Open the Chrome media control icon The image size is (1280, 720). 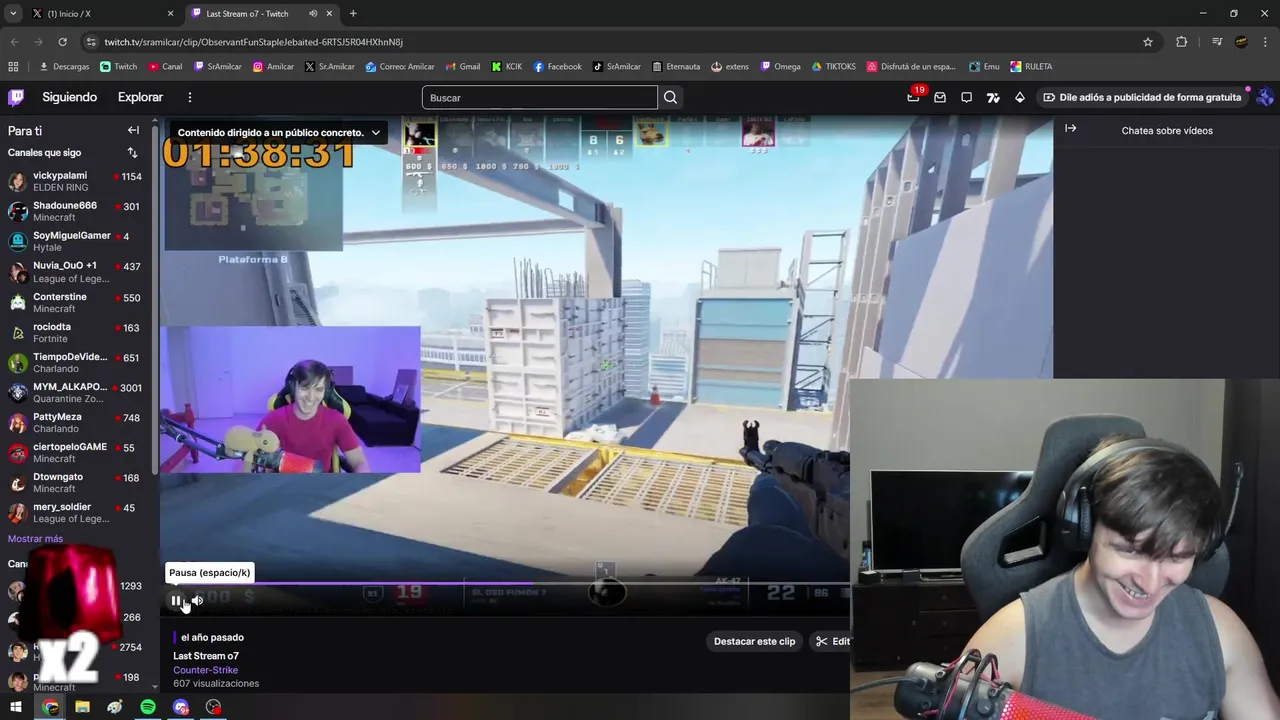point(1216,42)
